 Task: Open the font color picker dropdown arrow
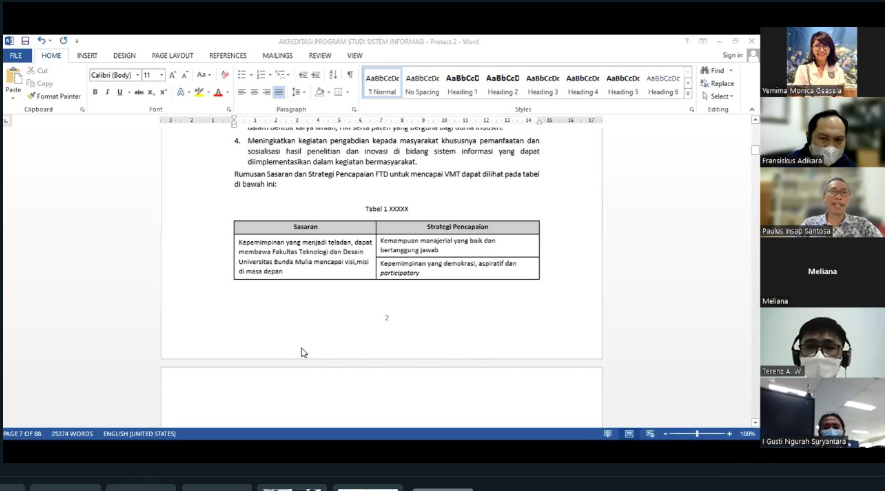[x=227, y=93]
